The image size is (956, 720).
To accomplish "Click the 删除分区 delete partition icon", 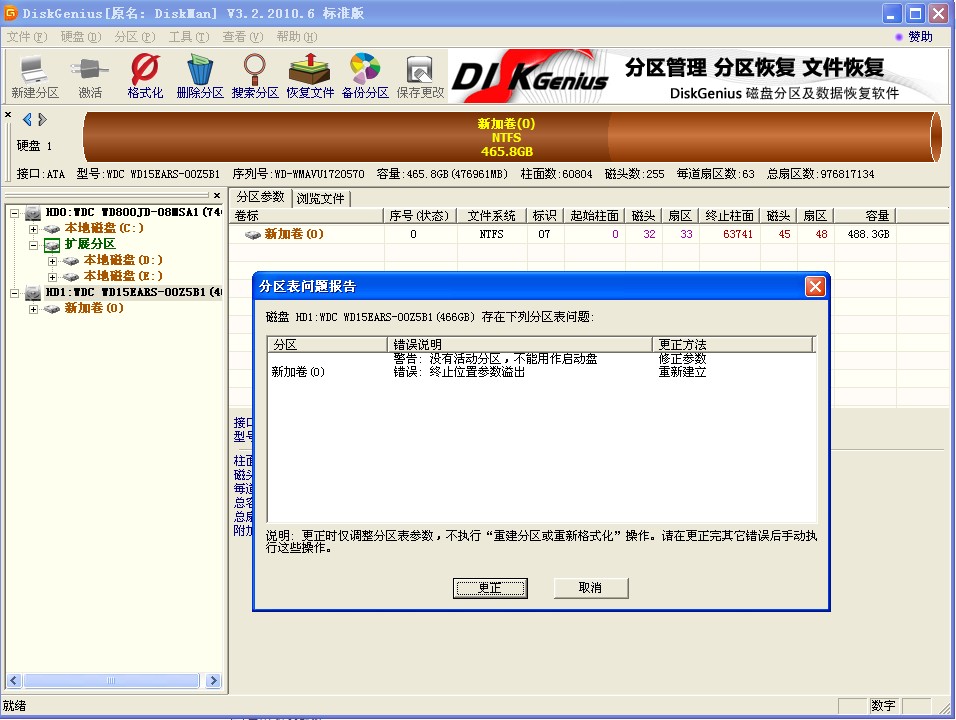I will [x=200, y=77].
